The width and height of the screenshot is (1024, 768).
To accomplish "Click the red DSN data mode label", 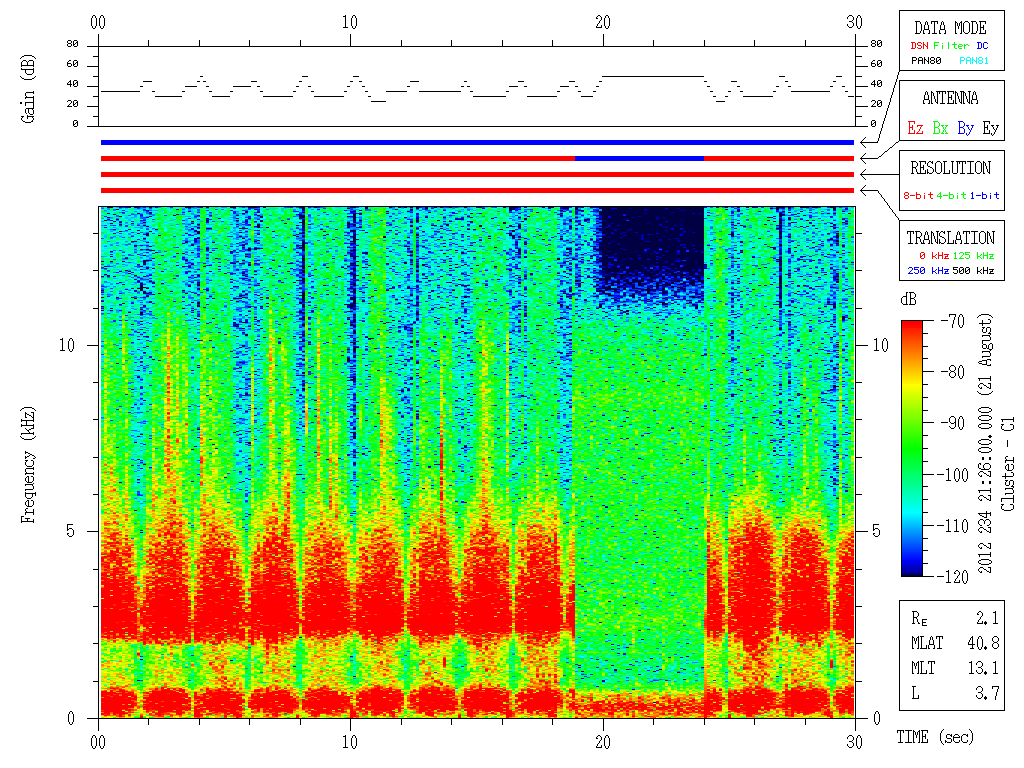I will 919,46.
